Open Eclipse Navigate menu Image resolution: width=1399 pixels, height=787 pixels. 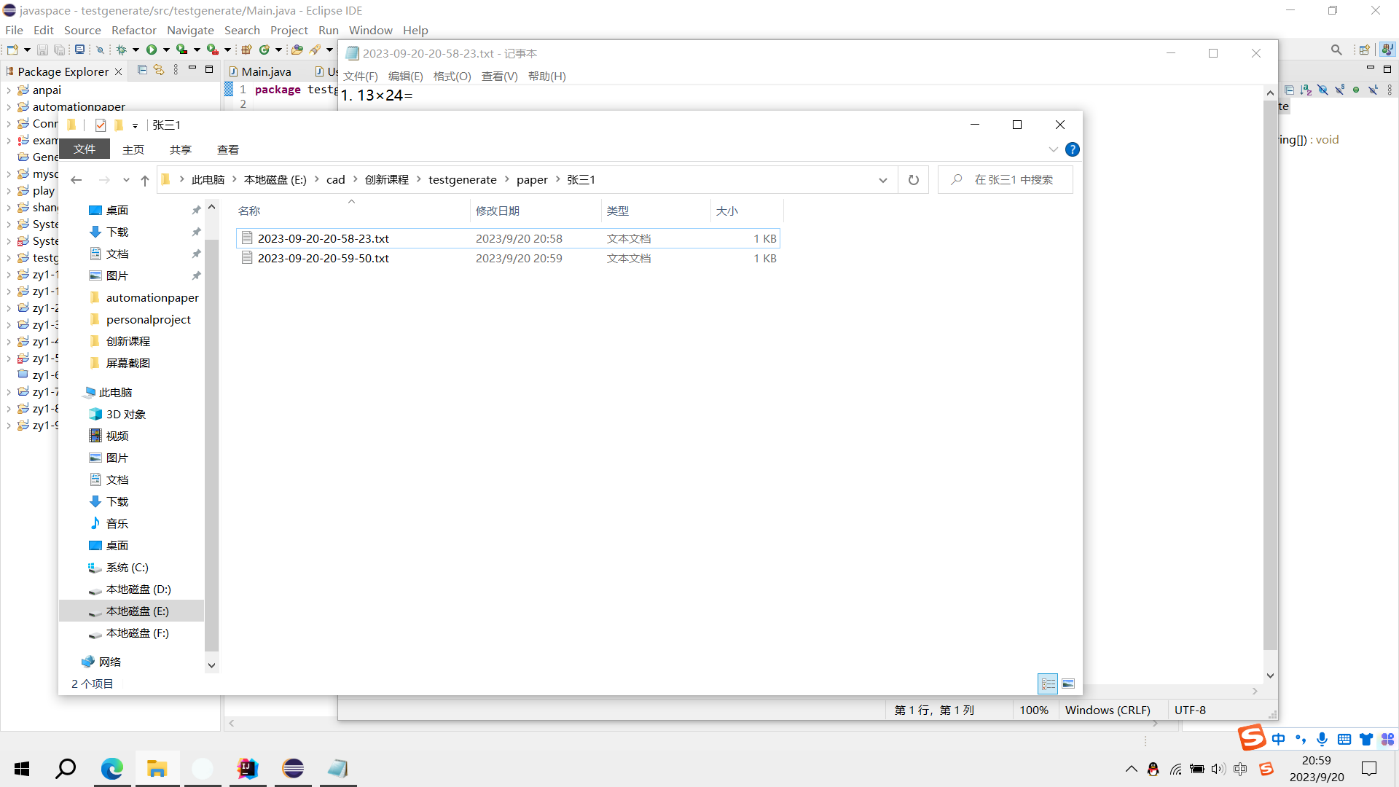pos(190,30)
